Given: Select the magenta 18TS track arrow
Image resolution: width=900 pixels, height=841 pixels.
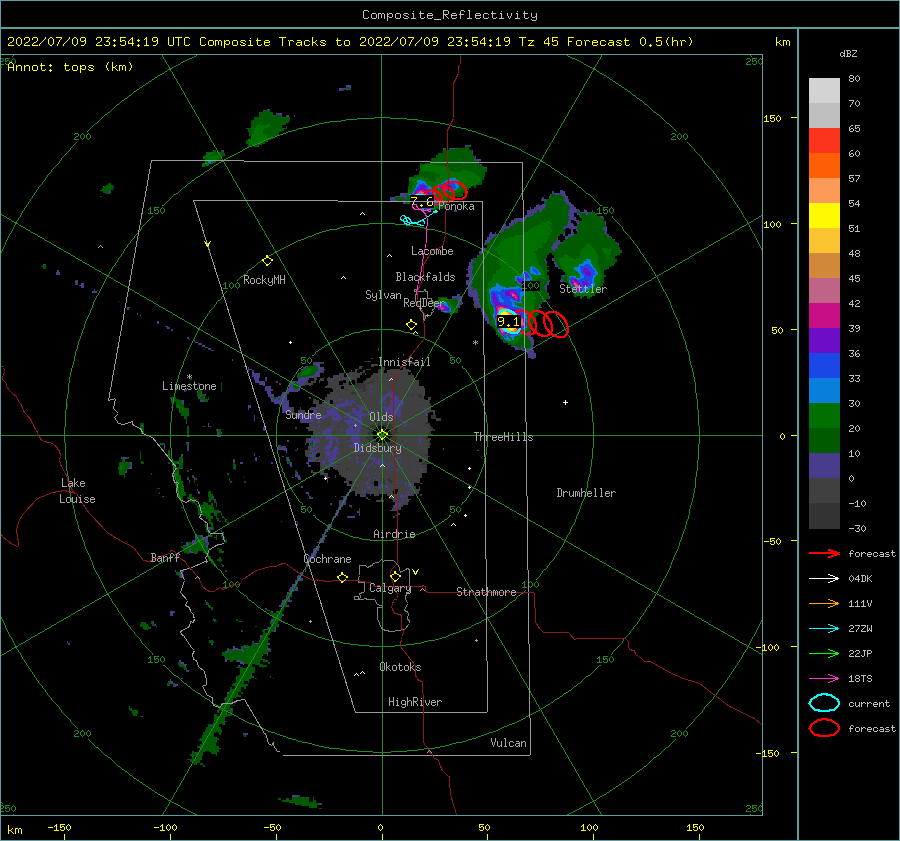Looking at the screenshot, I should (x=824, y=679).
